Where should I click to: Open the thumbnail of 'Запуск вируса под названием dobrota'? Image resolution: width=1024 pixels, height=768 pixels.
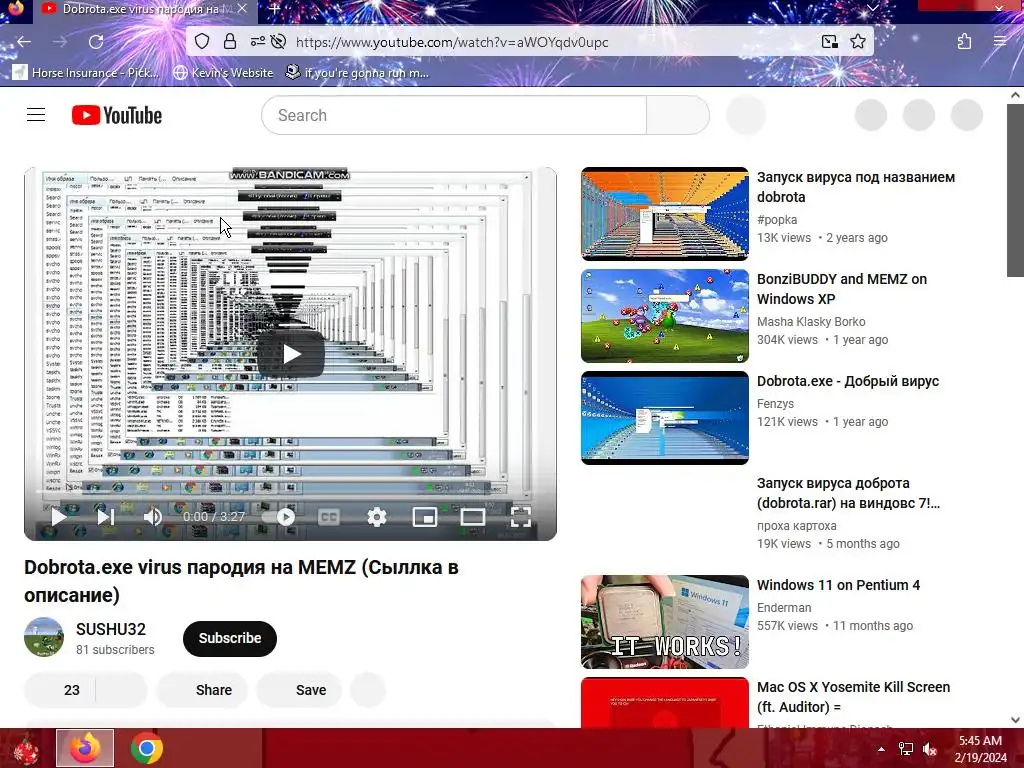665,214
